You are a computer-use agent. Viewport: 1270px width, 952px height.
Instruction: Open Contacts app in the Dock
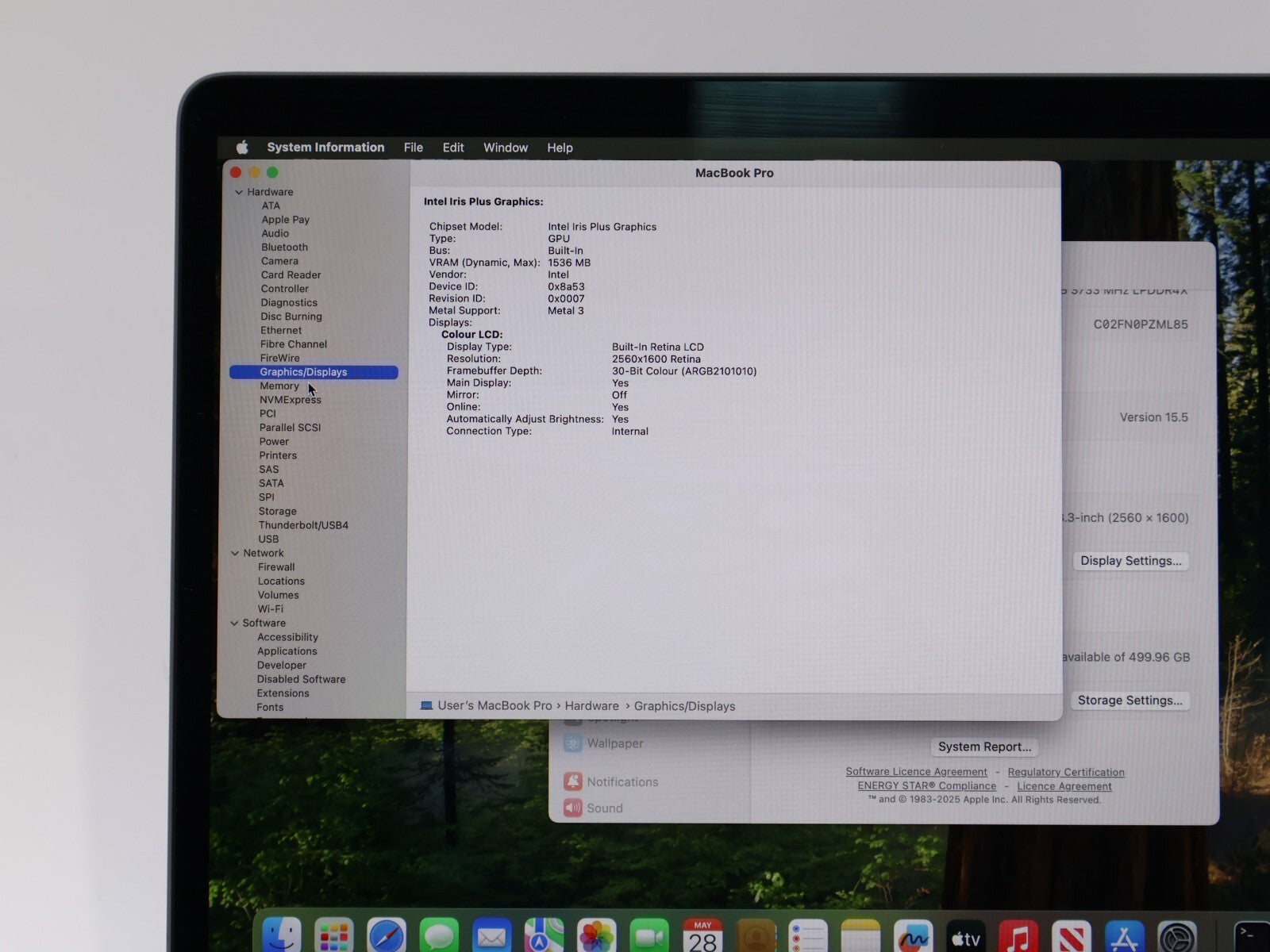(755, 936)
